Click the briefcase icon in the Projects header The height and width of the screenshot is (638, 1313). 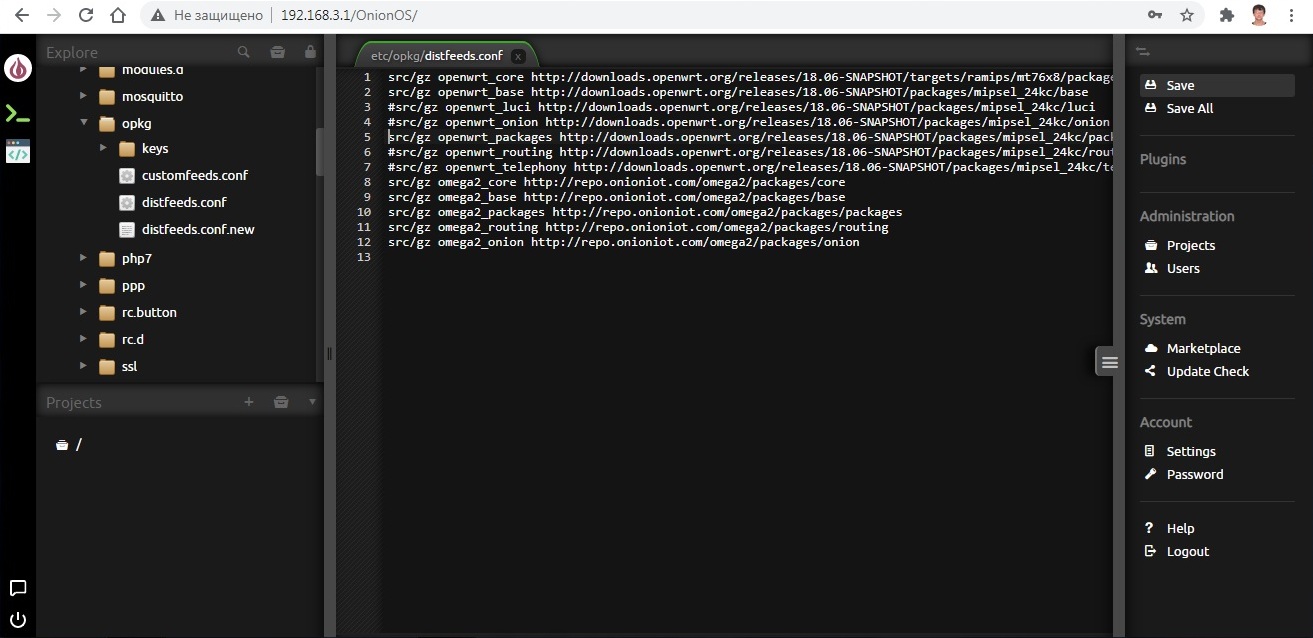coord(281,402)
